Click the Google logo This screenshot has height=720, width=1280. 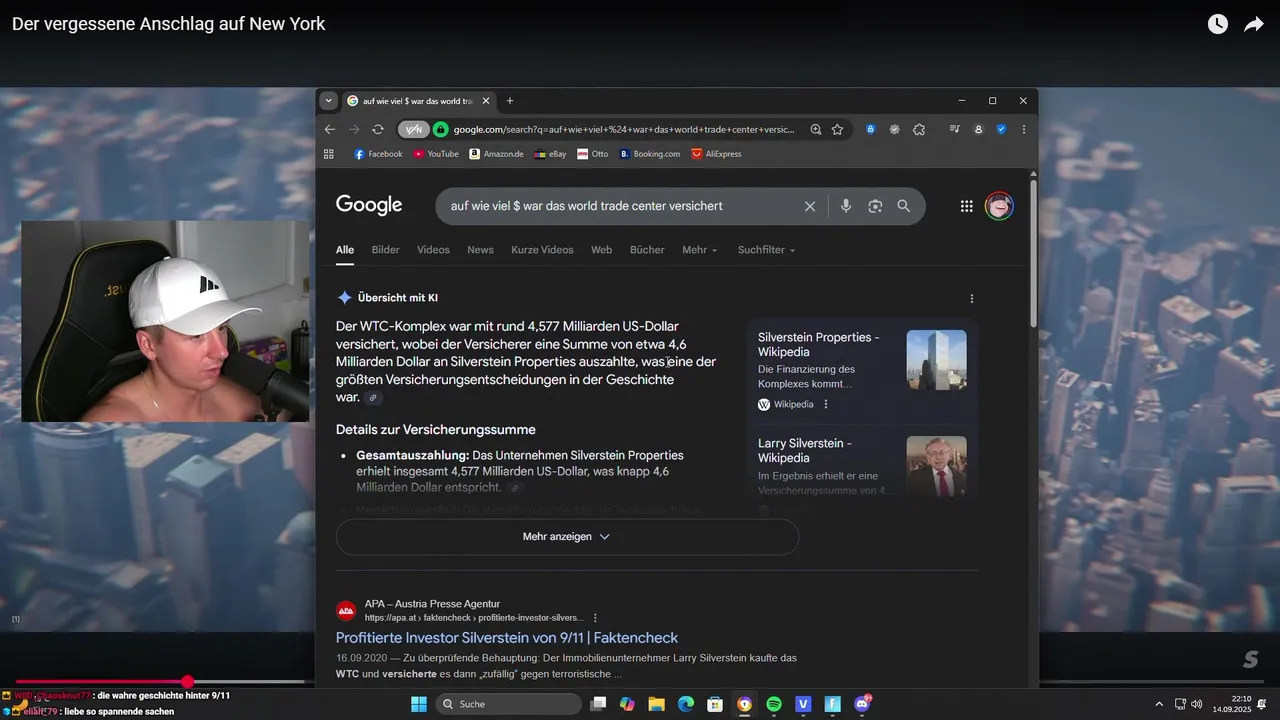(369, 205)
